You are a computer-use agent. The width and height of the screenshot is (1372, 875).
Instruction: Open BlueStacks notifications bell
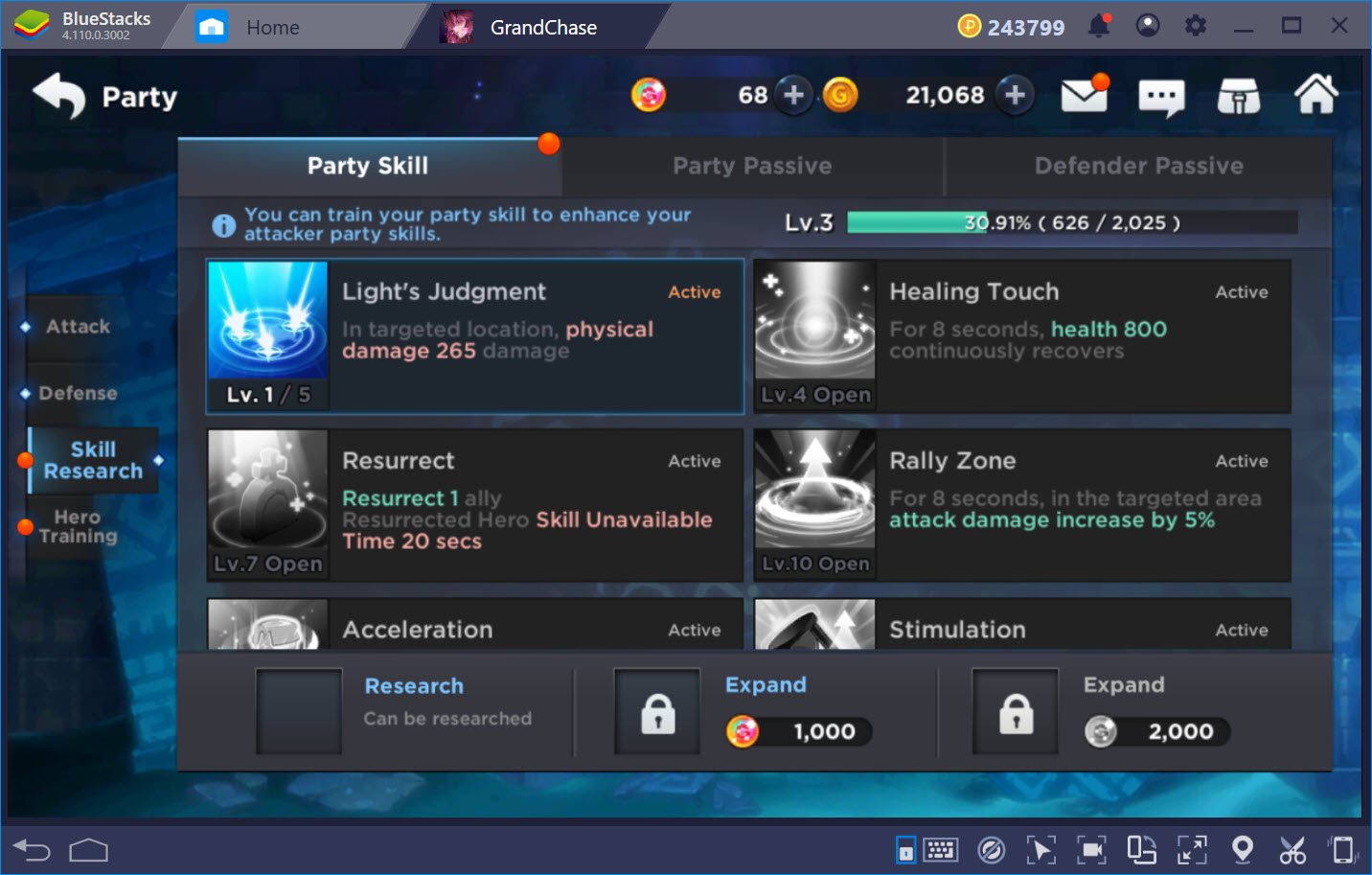click(x=1099, y=26)
